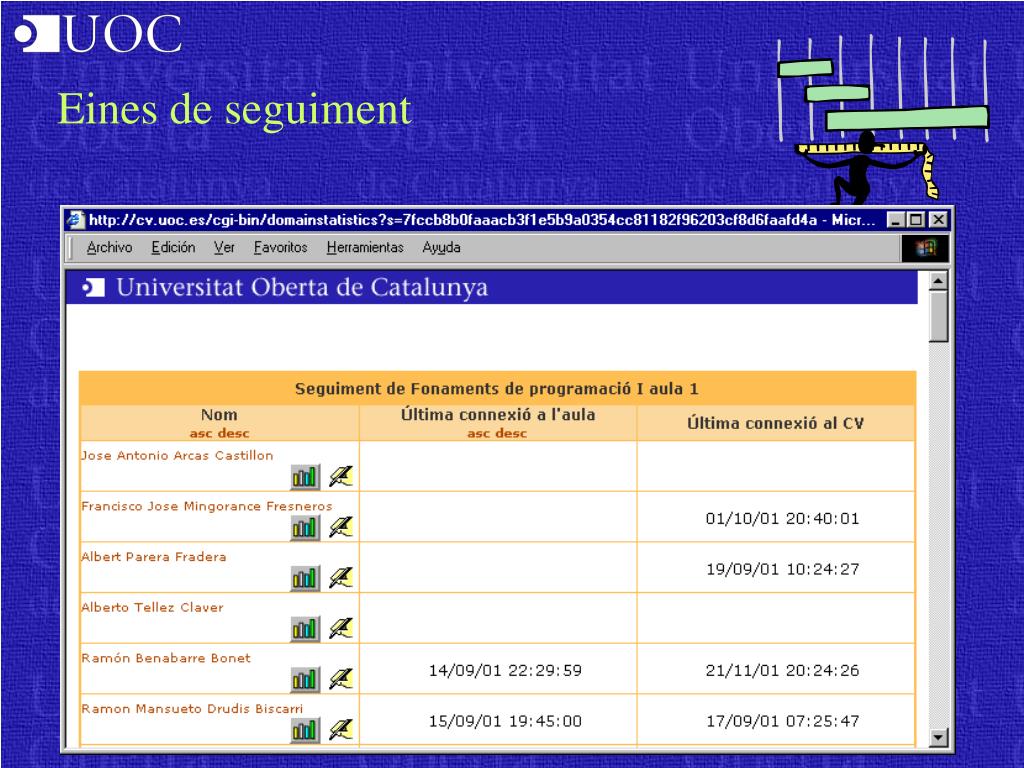Open the Edición menu
1024x768 pixels.
pyautogui.click(x=173, y=248)
